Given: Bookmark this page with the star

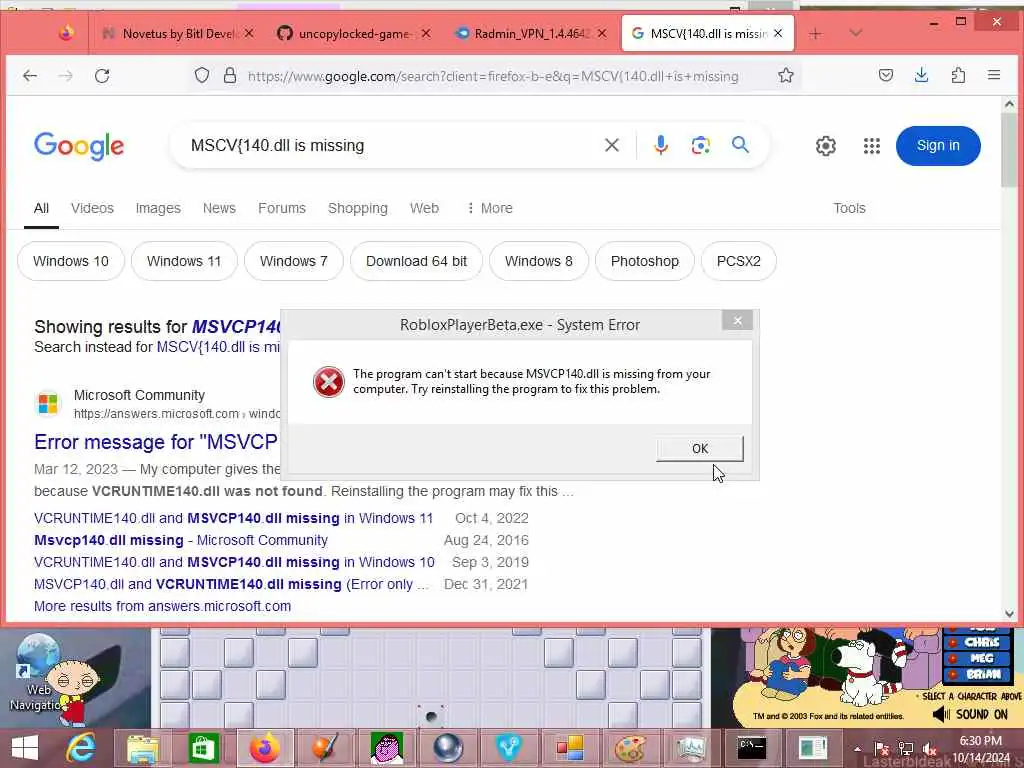Looking at the screenshot, I should point(786,76).
